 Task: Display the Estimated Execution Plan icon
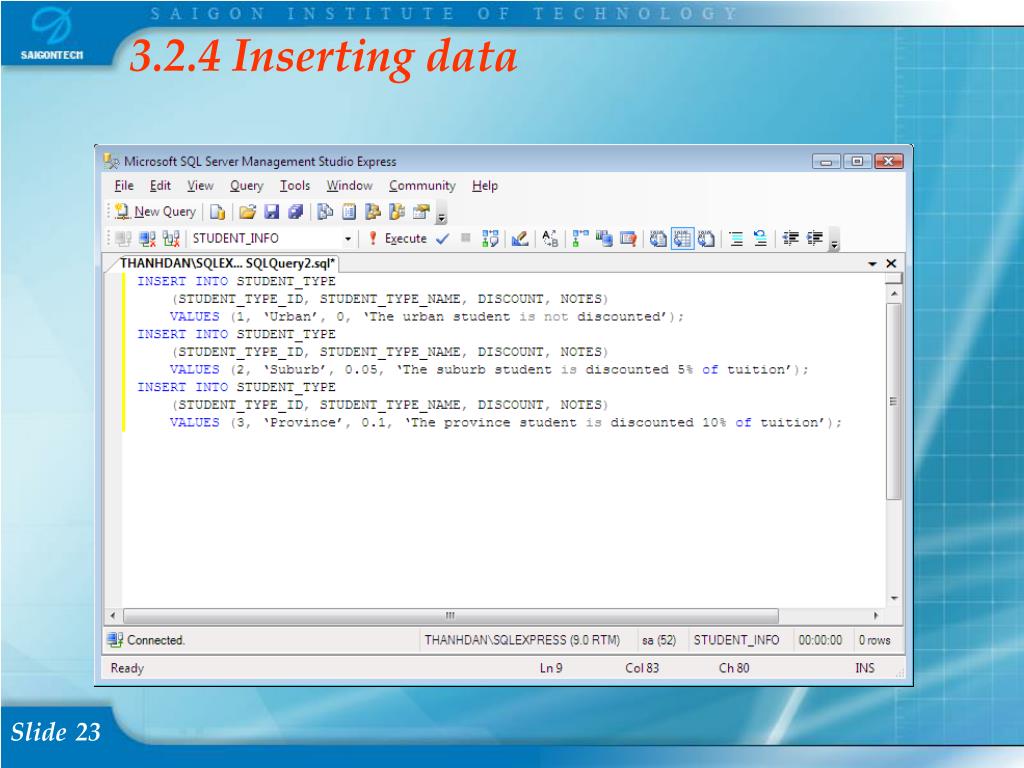point(490,238)
